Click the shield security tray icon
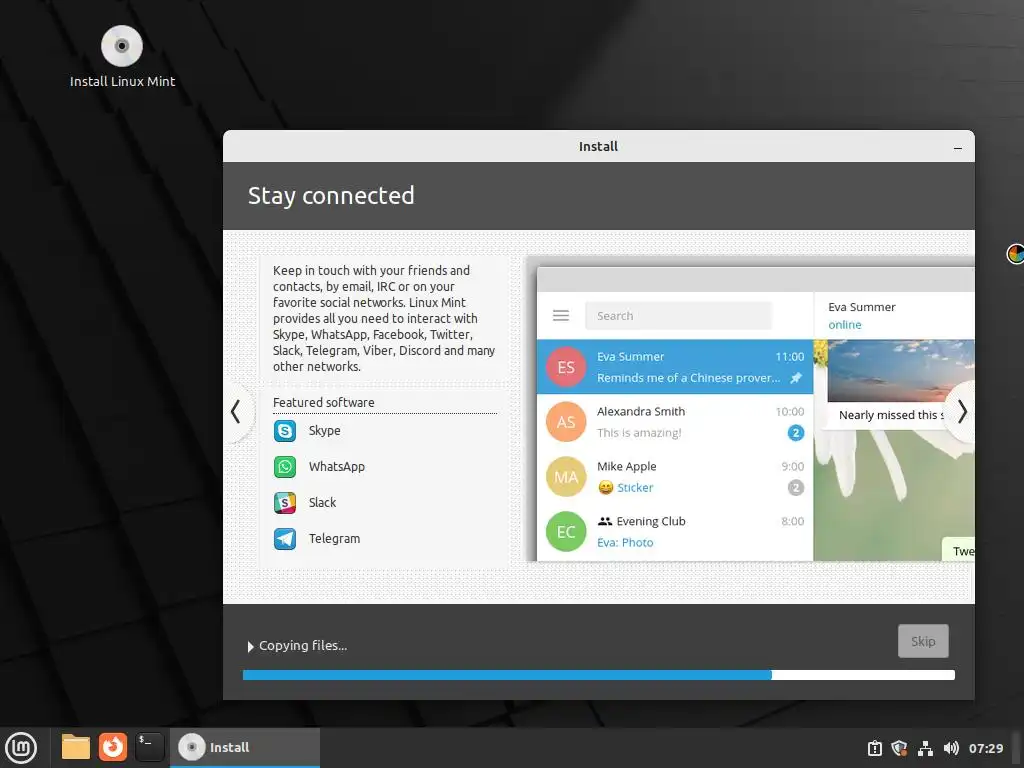This screenshot has height=768, width=1024. 899,748
